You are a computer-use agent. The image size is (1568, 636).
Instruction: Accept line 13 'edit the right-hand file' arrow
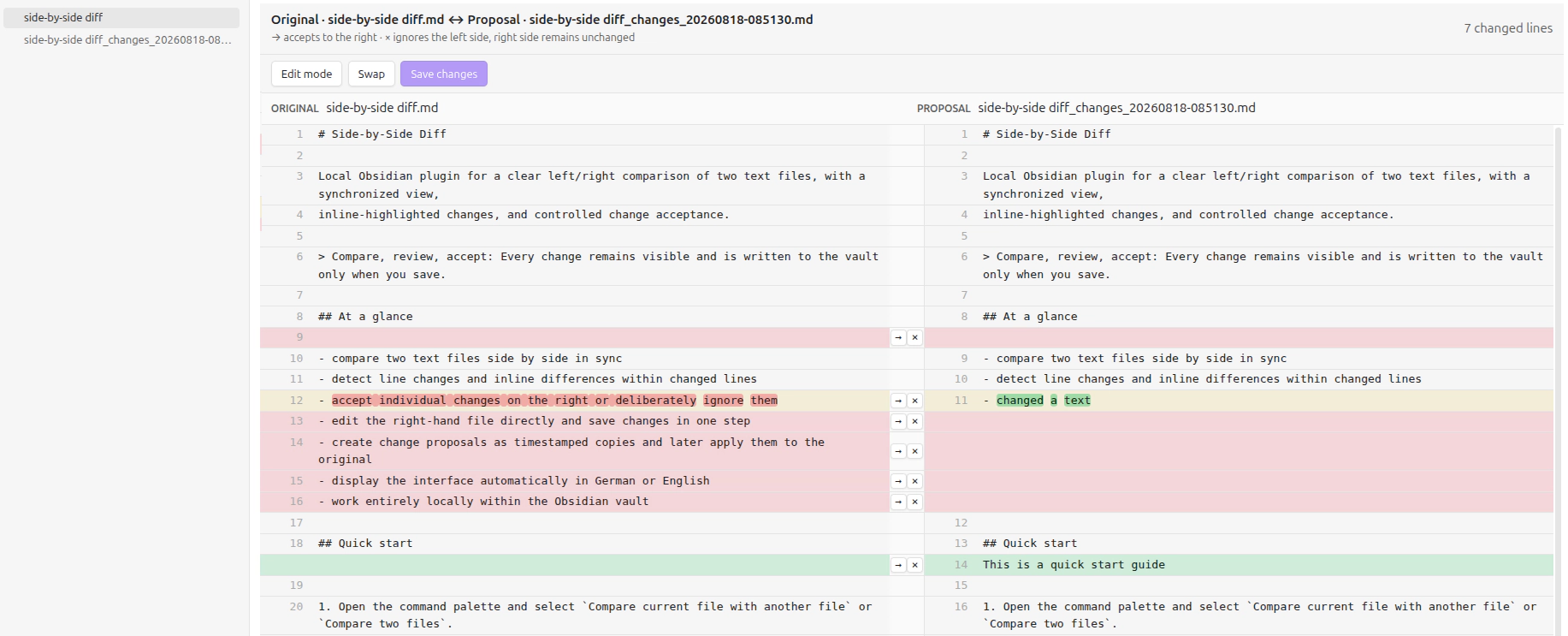(898, 421)
